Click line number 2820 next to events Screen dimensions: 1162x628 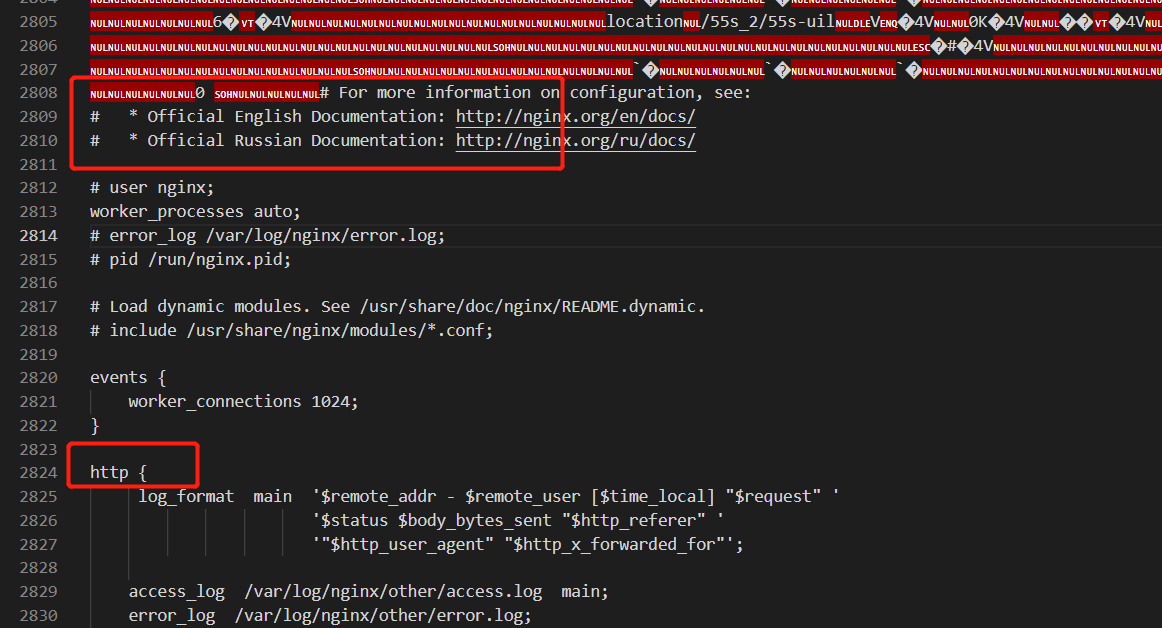(38, 378)
